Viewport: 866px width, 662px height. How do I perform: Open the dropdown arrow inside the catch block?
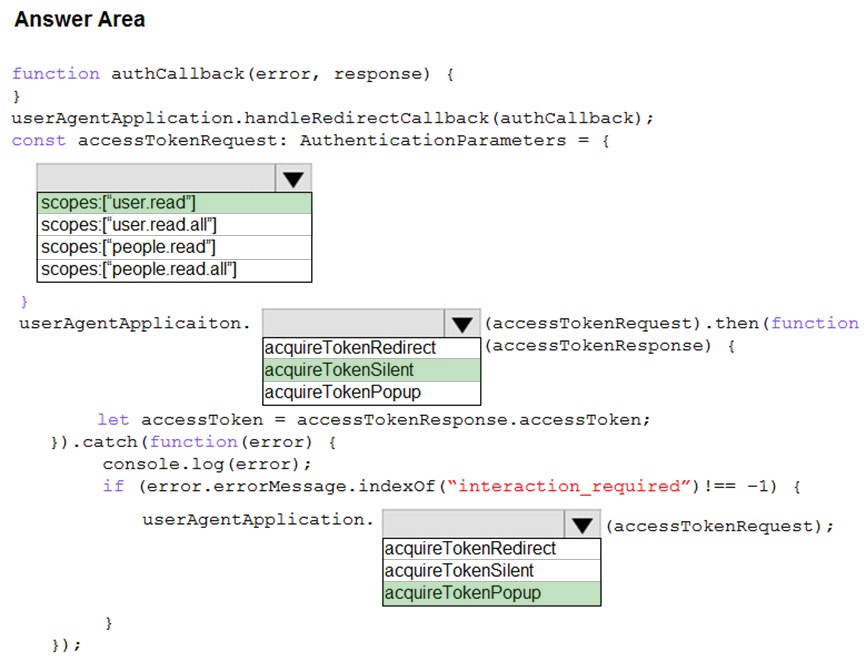[582, 525]
